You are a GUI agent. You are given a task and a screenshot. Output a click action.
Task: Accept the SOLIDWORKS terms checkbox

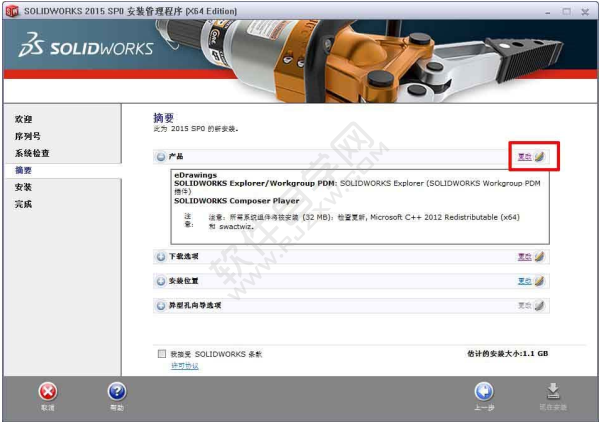tap(162, 354)
